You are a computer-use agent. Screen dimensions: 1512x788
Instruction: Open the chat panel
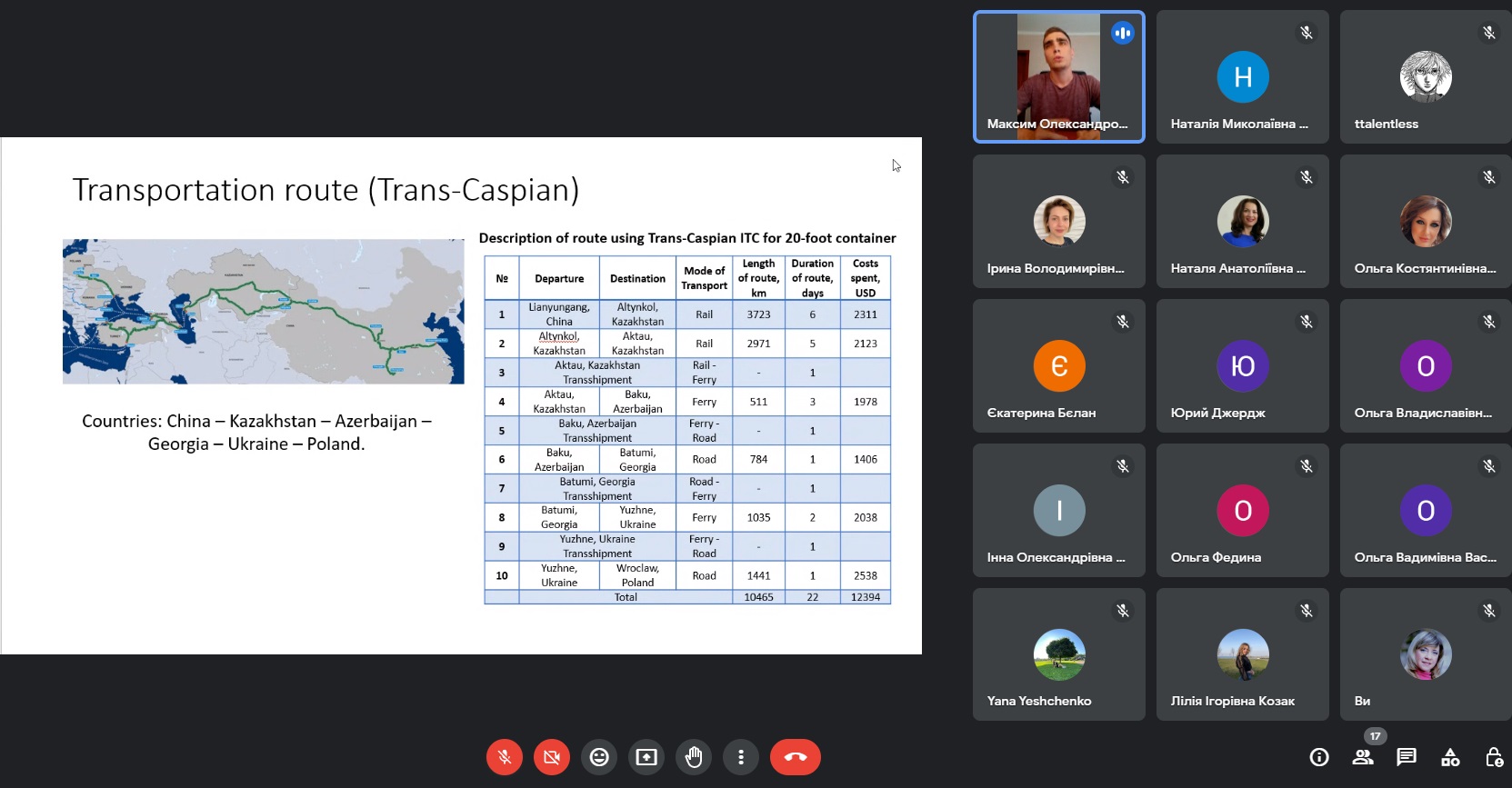(x=1407, y=757)
